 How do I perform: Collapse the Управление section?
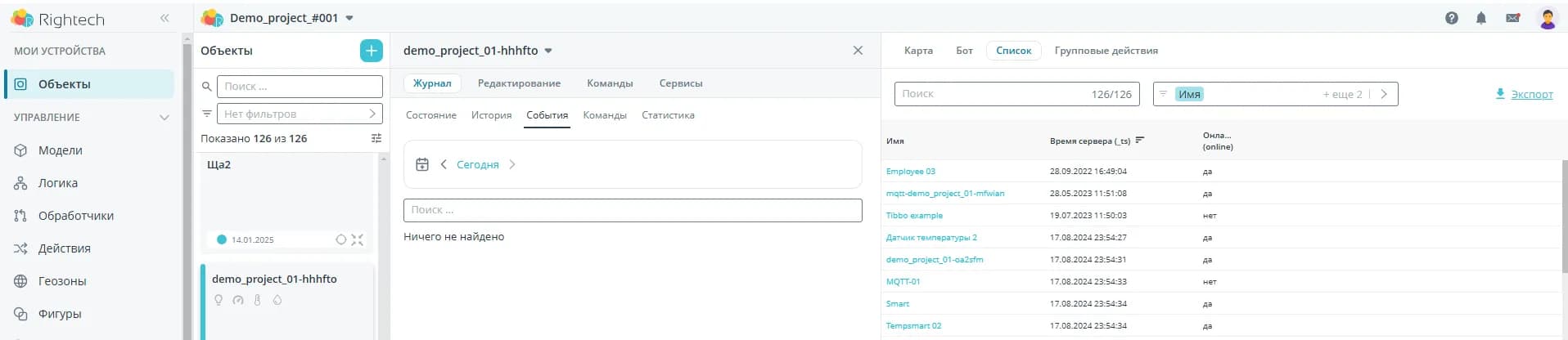click(164, 117)
